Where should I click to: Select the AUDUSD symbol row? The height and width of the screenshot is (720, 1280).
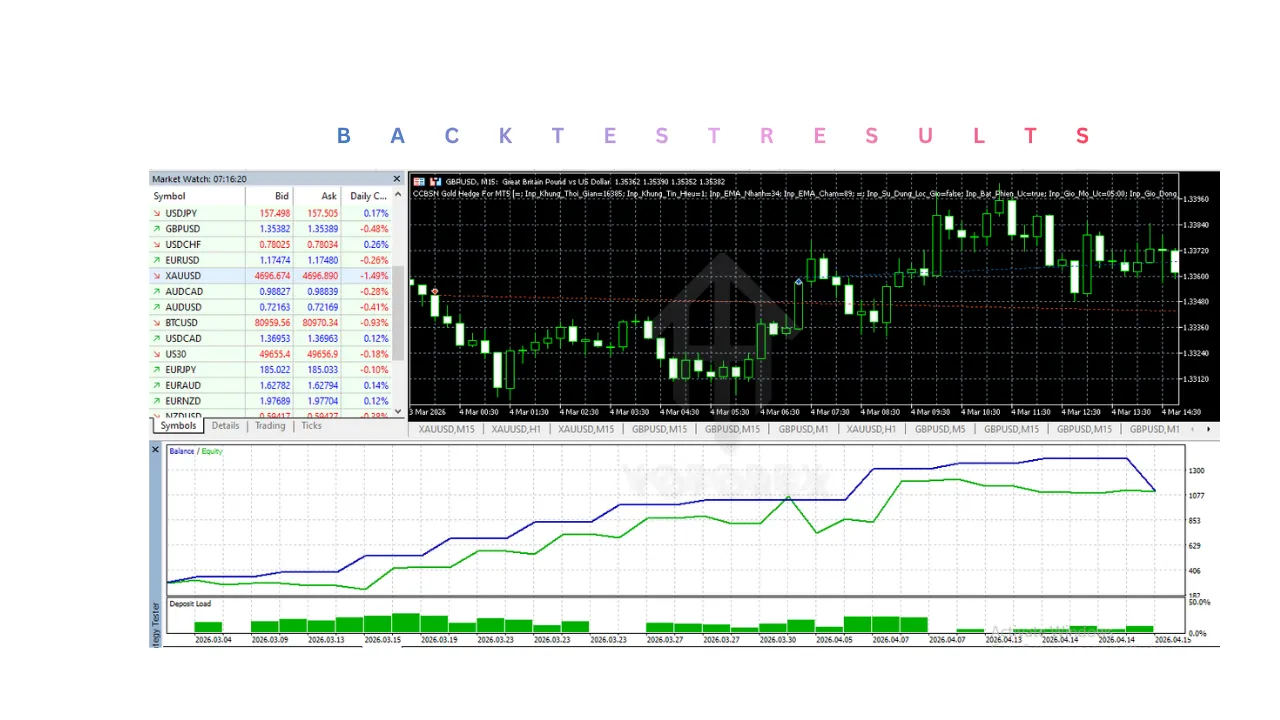[271, 307]
